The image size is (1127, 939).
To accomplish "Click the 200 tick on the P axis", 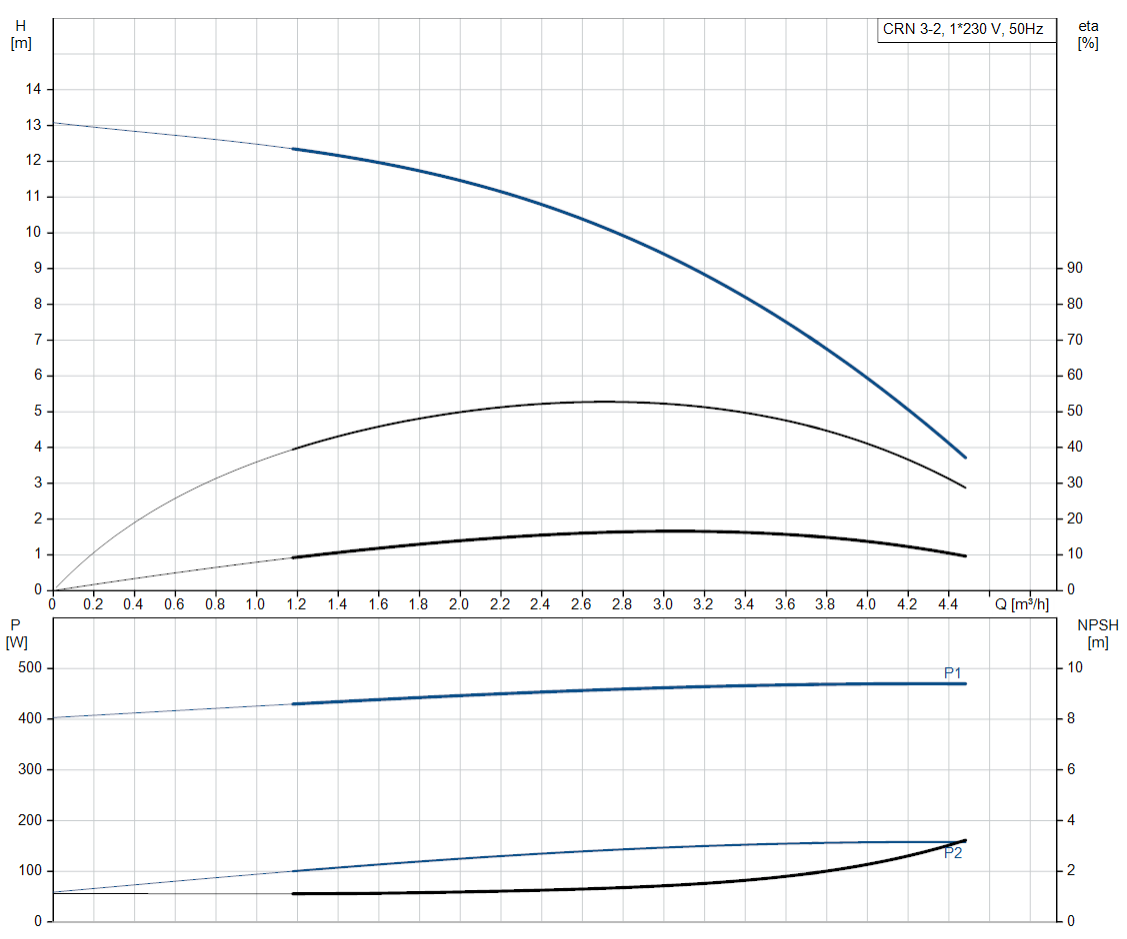I will (29, 820).
